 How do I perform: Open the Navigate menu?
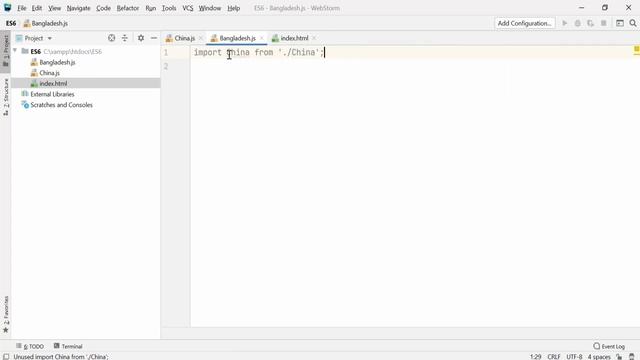coord(78,8)
